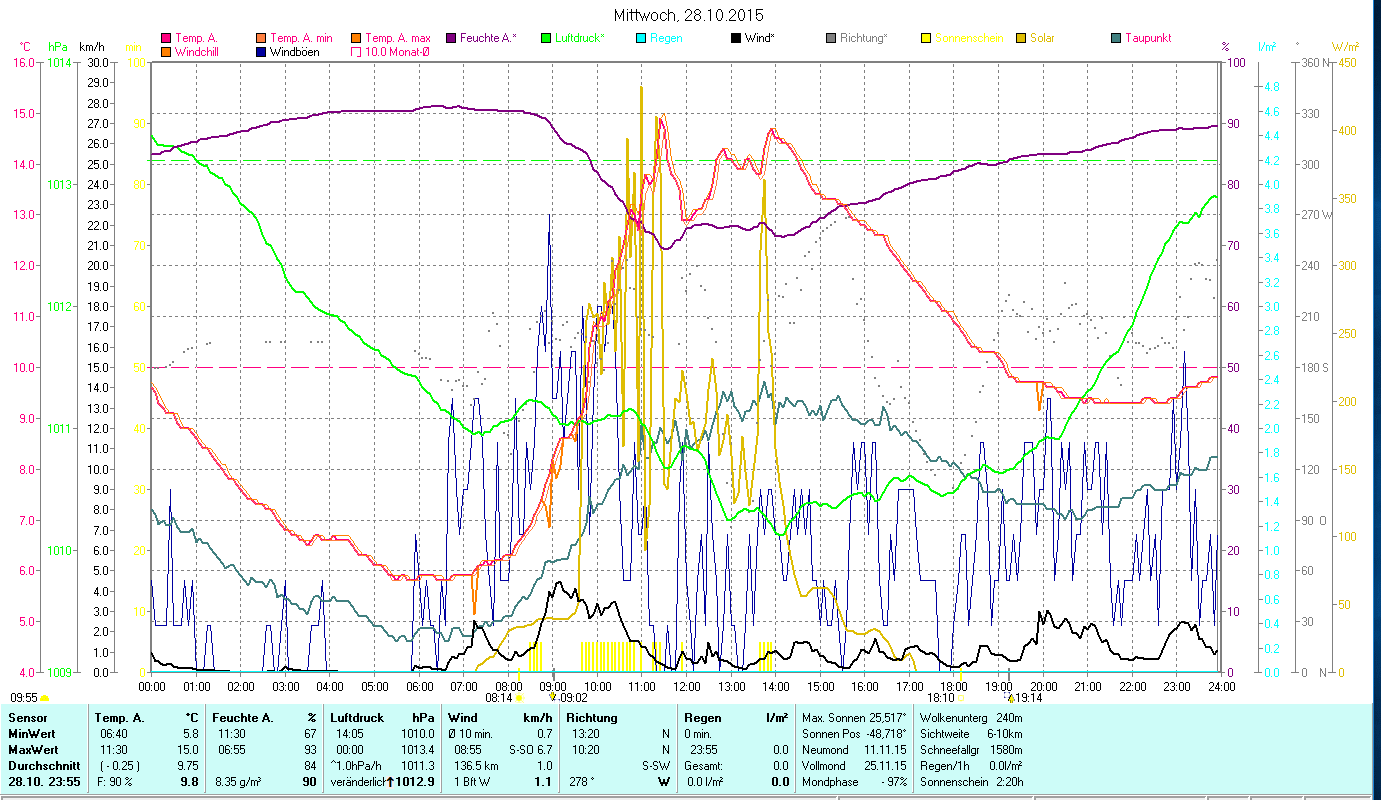Select the gray Richtung* legend swatch
Viewport: 1381px width, 800px height.
[831, 39]
